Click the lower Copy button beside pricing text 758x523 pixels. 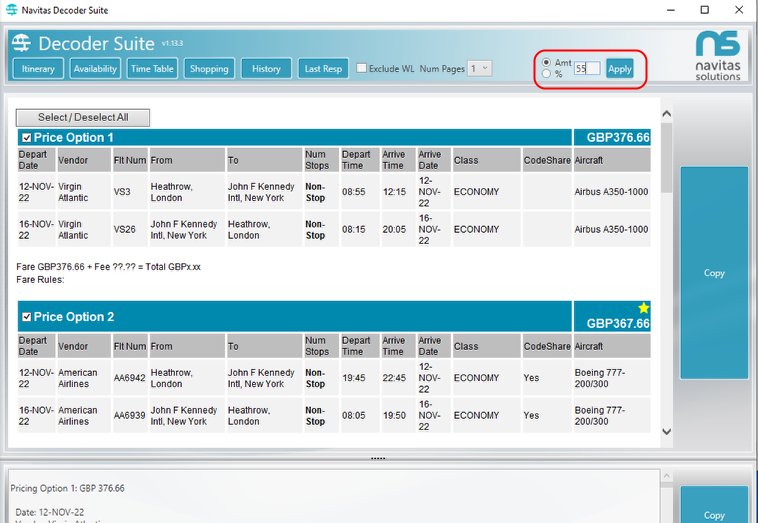coord(714,505)
